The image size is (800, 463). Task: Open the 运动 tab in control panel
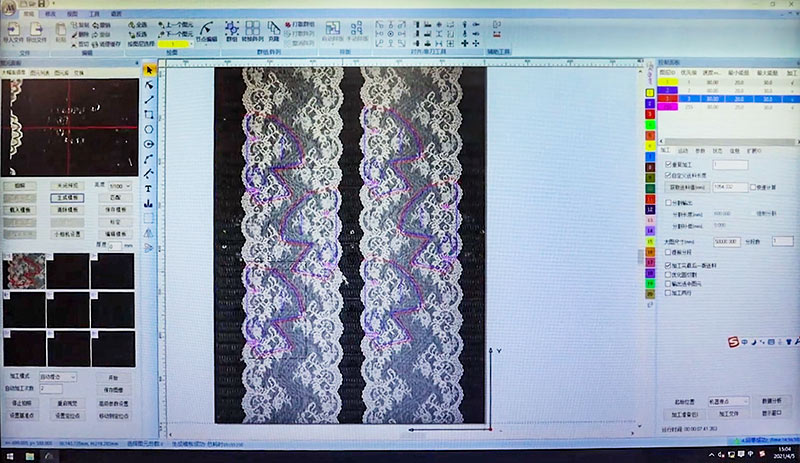686,149
